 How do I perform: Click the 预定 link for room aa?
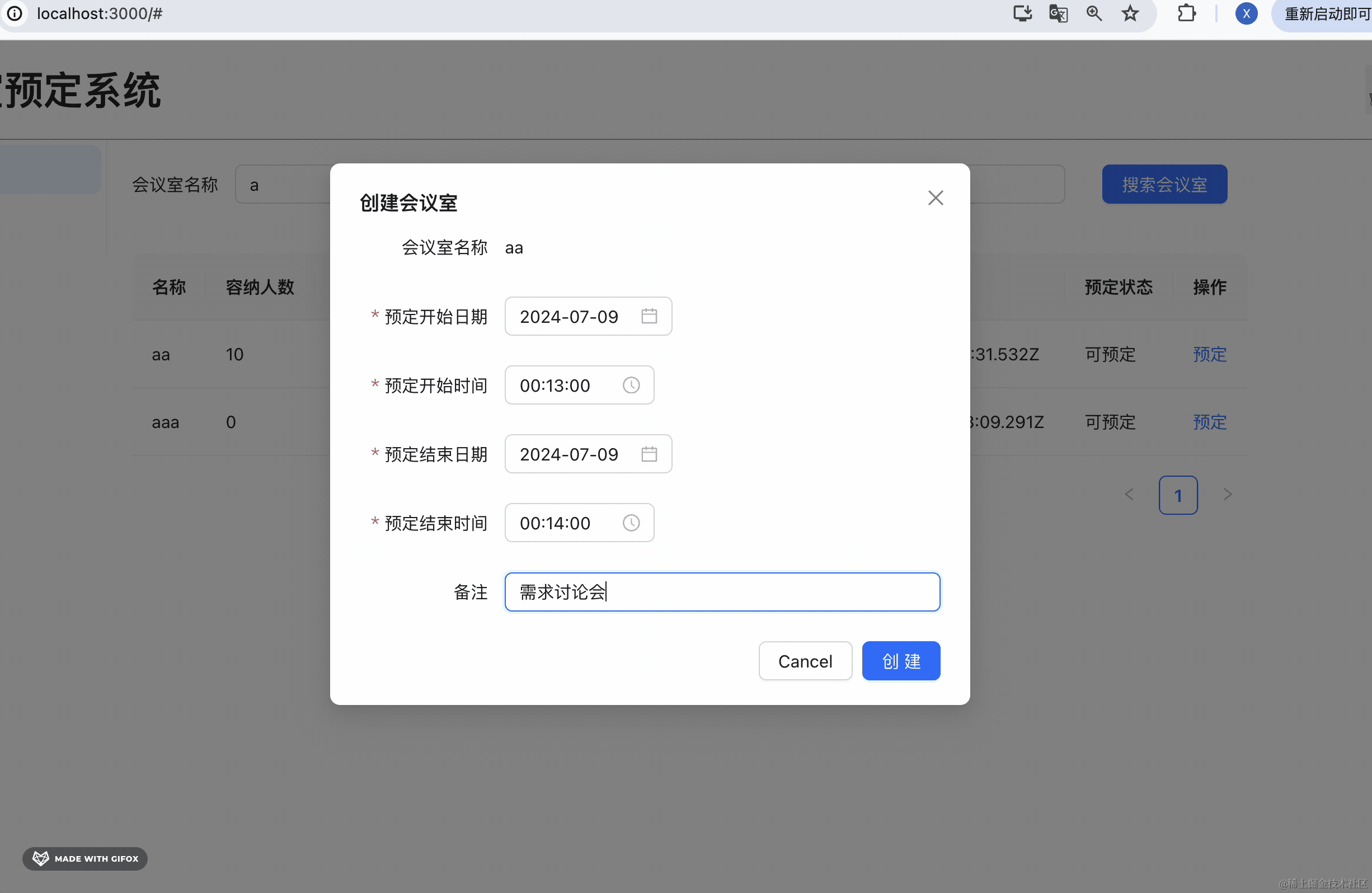(x=1209, y=354)
